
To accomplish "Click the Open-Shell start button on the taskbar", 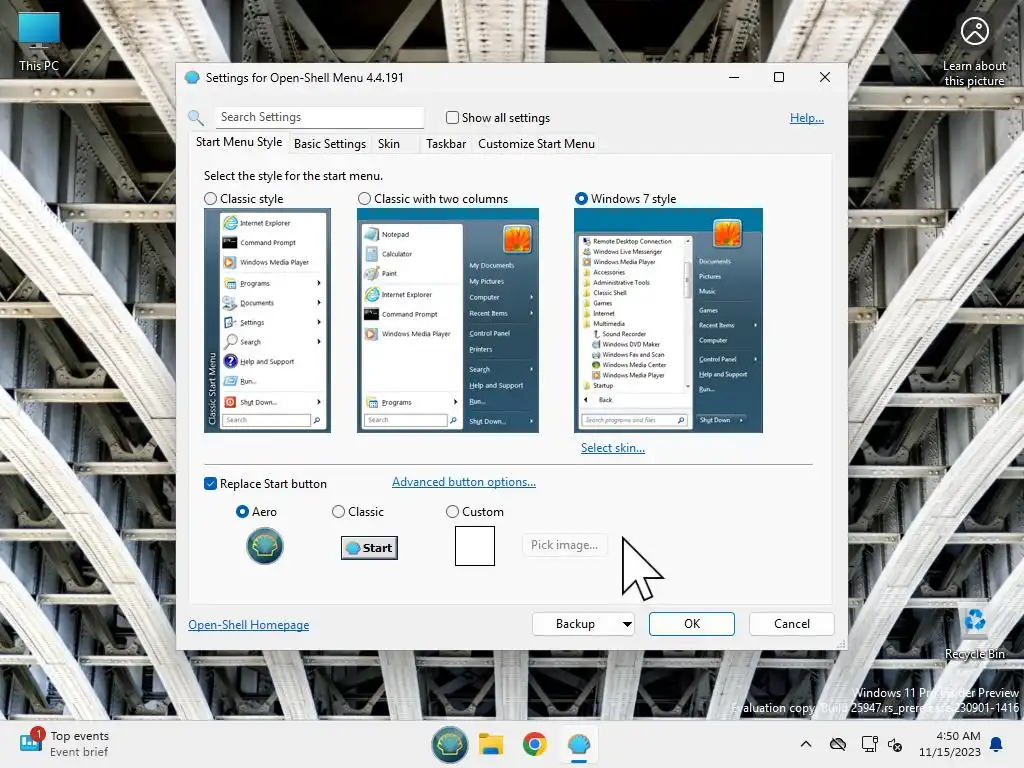I will tap(449, 744).
